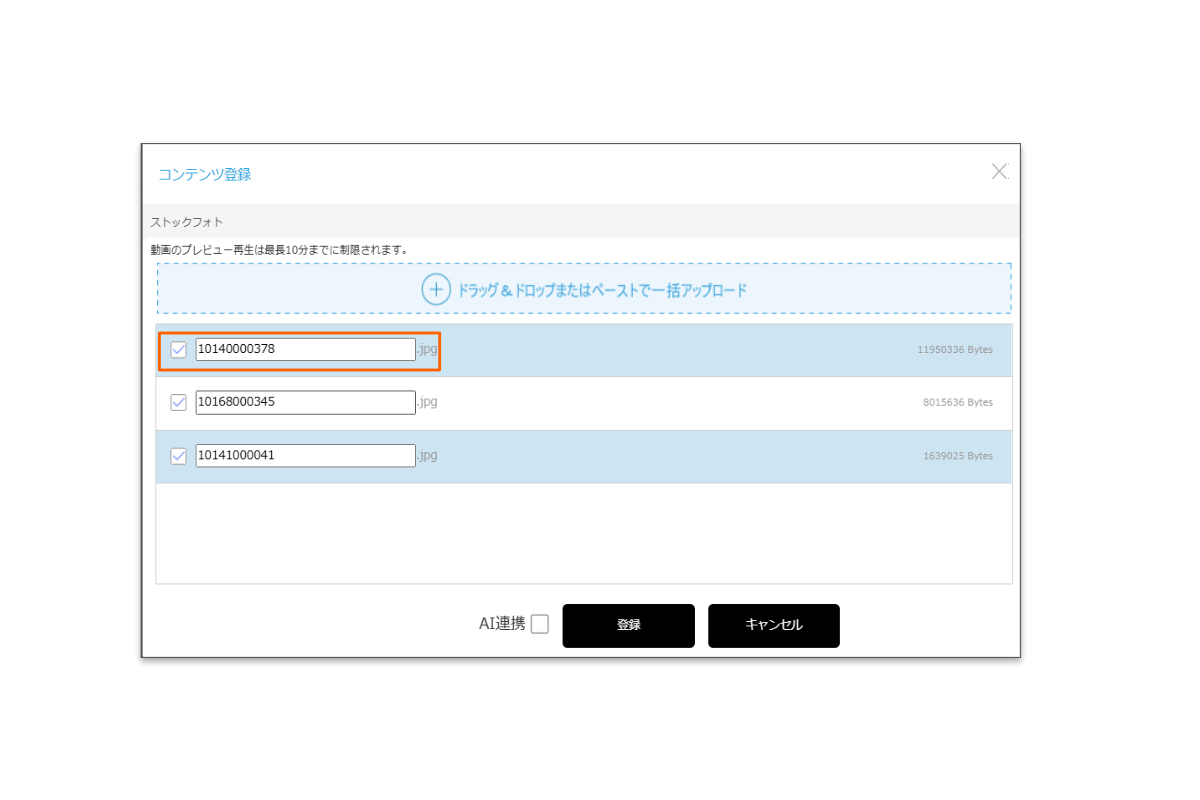Screen dimensions: 1200x800
Task: Toggle the checkbox beside 10168000345
Action: point(179,402)
